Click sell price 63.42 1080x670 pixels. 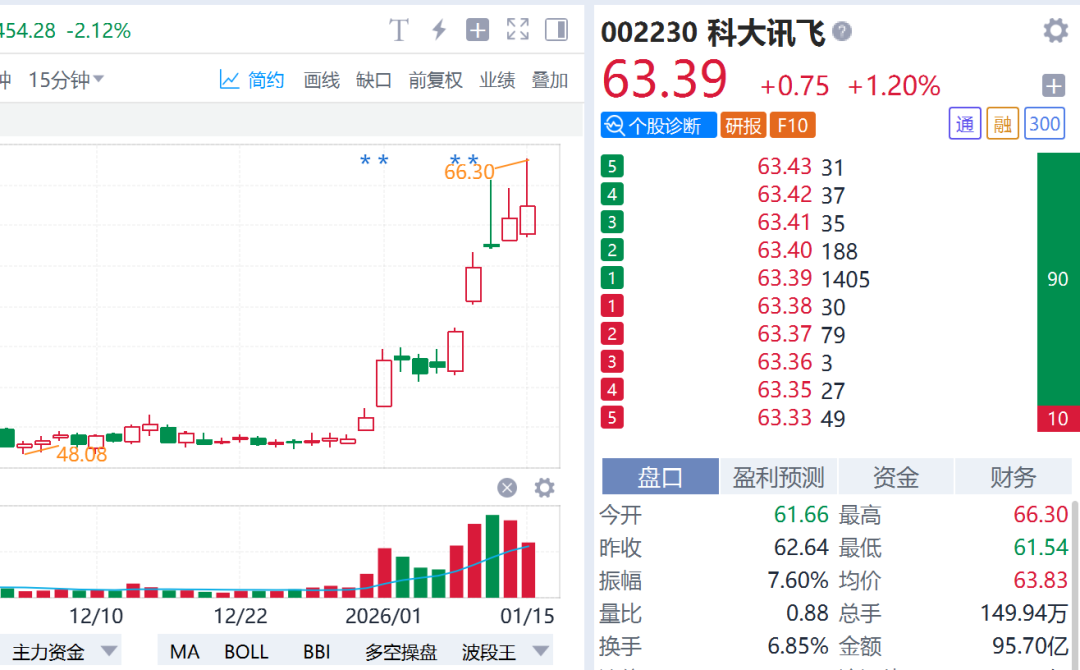coord(785,194)
